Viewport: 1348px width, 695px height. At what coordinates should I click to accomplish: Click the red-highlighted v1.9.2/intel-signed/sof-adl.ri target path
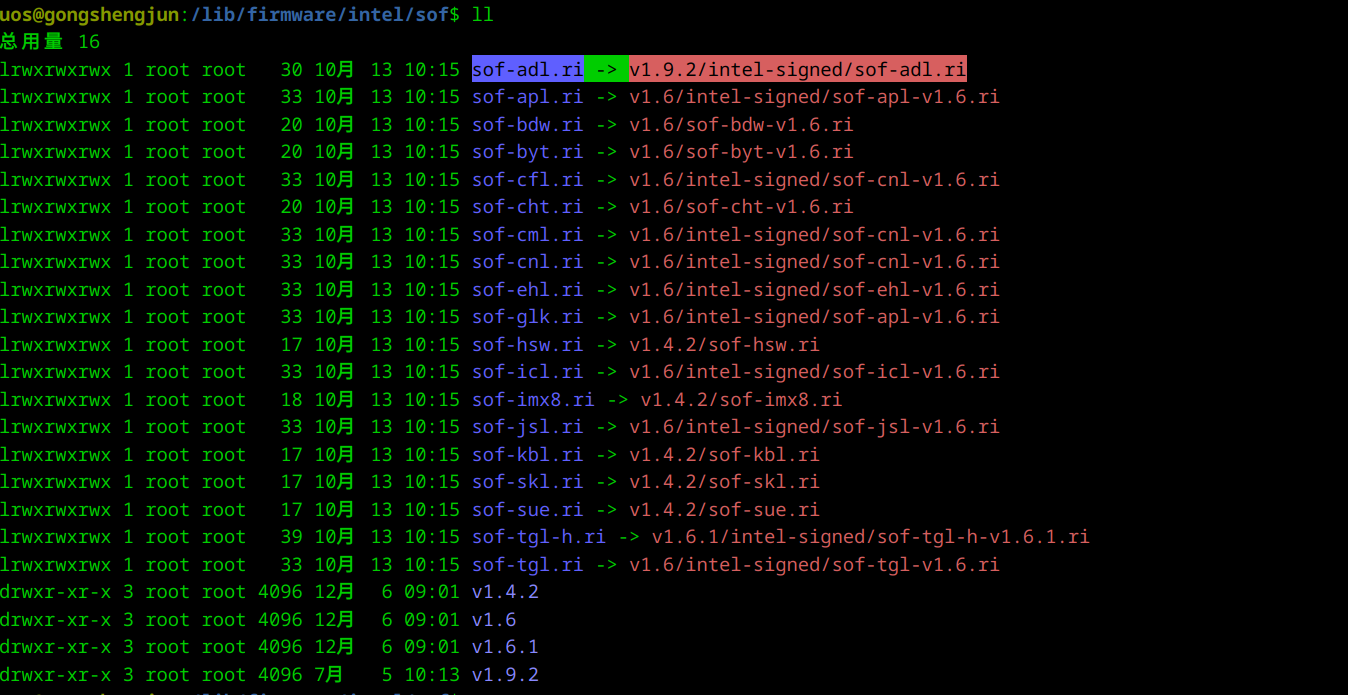797,69
